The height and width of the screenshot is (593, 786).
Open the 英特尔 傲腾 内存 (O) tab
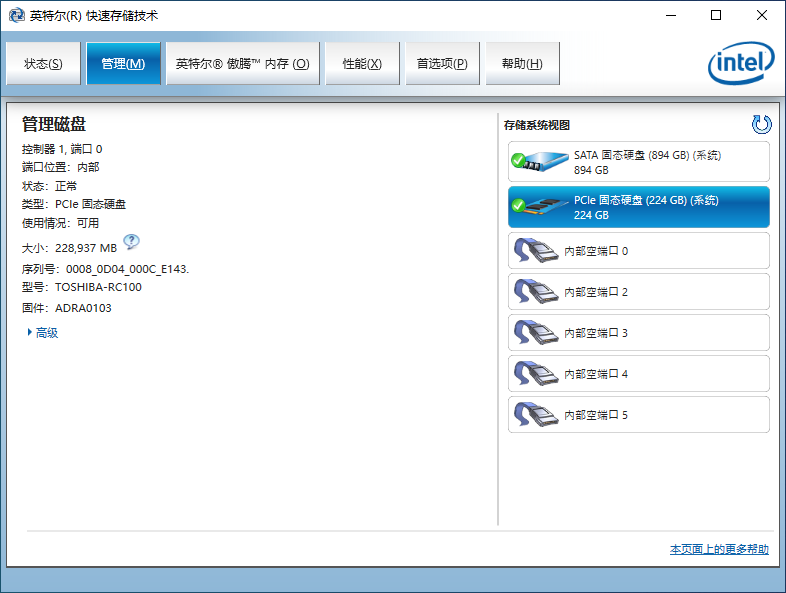(x=243, y=64)
